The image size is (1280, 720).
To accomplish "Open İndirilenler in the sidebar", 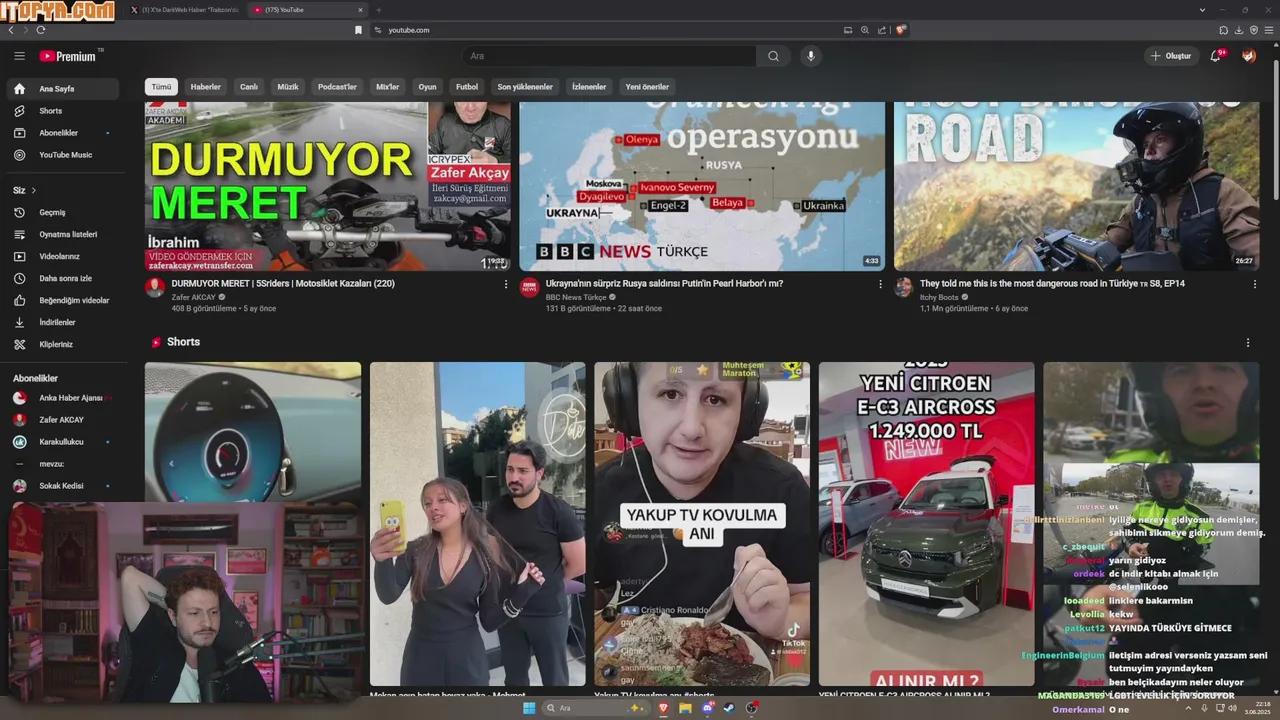I will [x=62, y=322].
